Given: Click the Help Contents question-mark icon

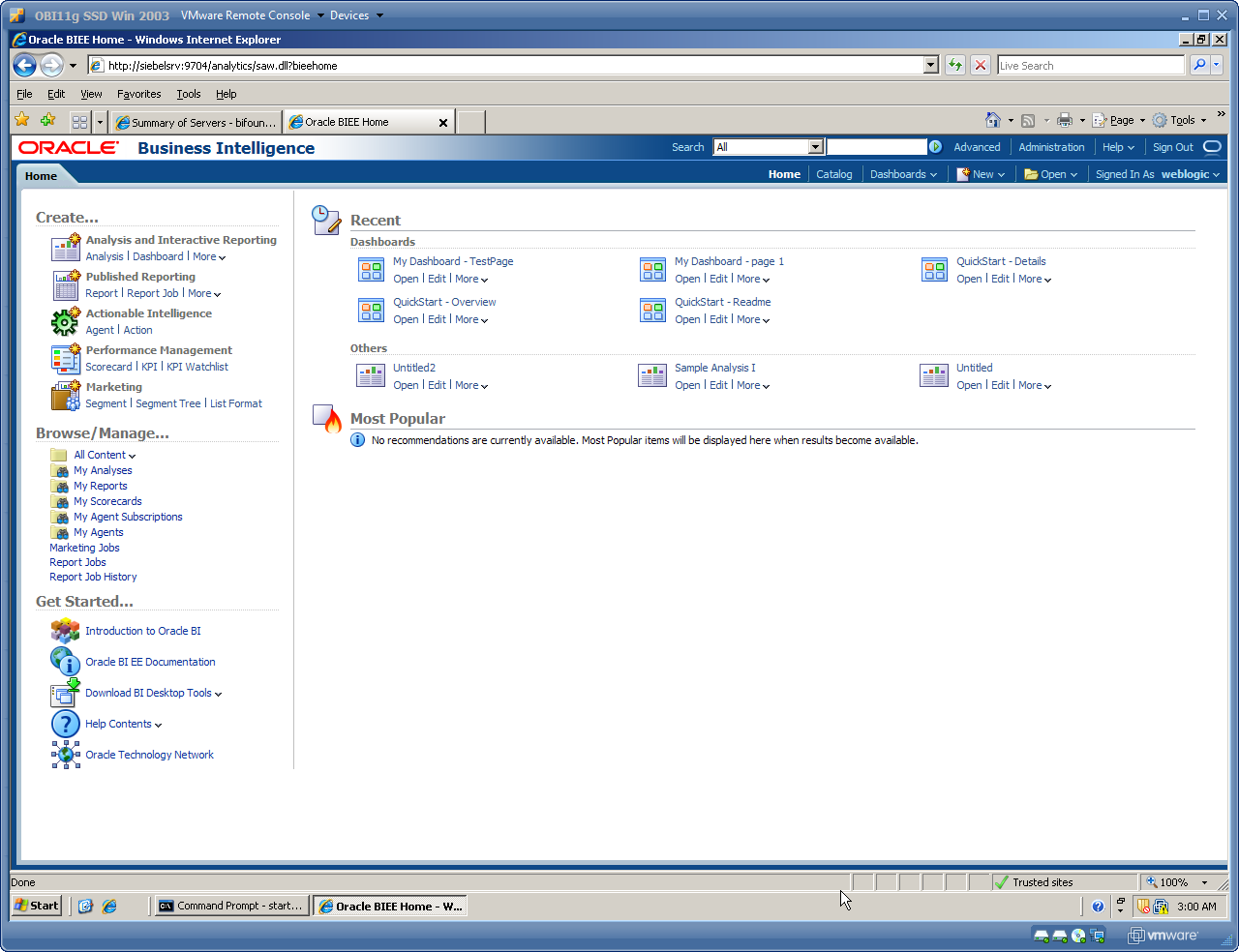Looking at the screenshot, I should (65, 723).
